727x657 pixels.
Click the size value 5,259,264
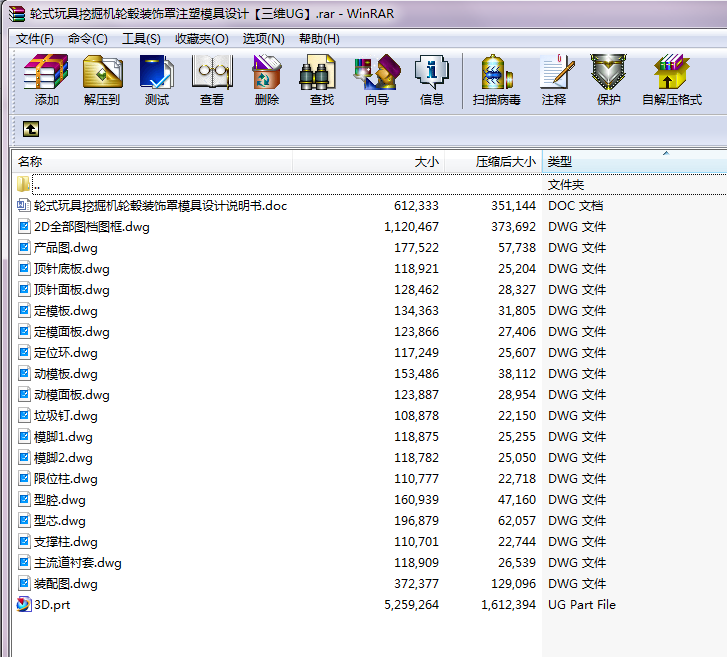(x=411, y=604)
